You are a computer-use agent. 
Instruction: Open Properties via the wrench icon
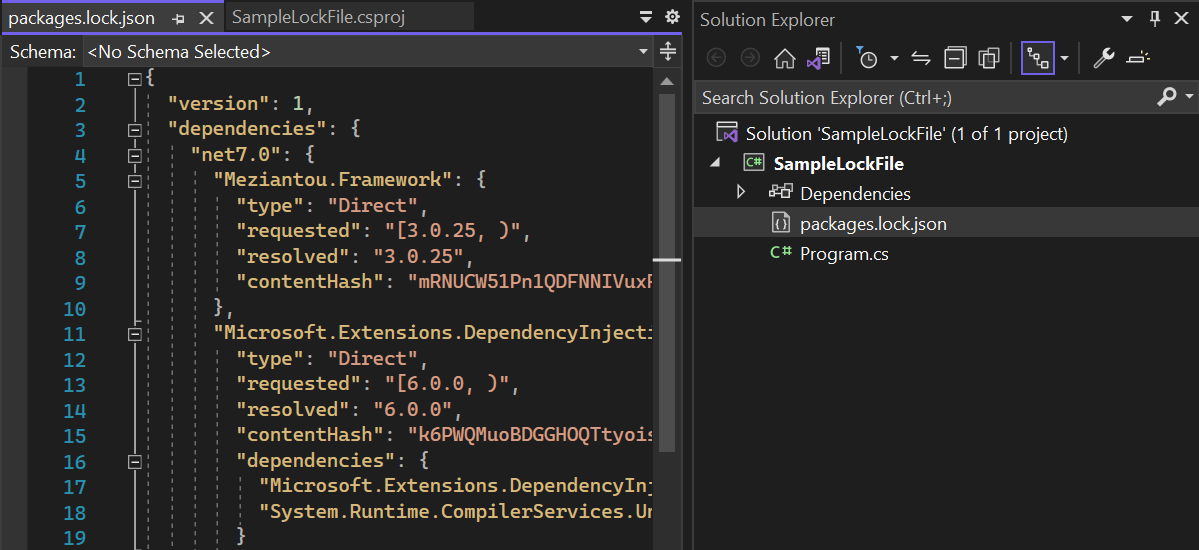[x=1104, y=59]
